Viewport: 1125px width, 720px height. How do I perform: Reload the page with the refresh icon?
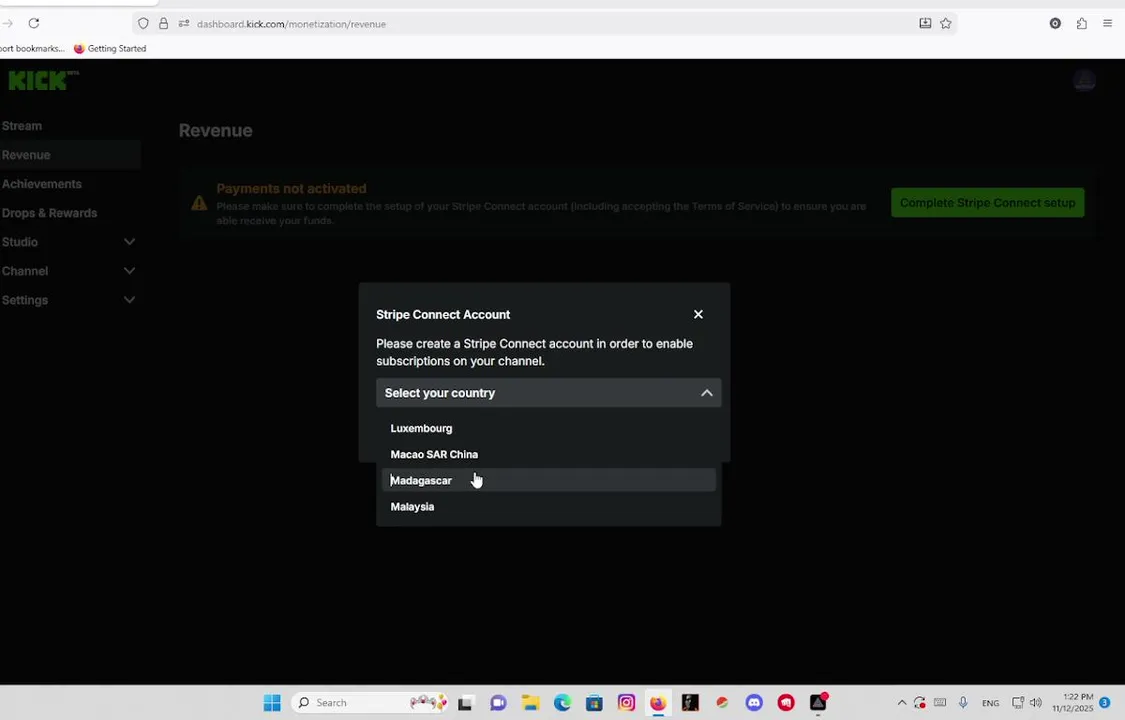pos(34,24)
